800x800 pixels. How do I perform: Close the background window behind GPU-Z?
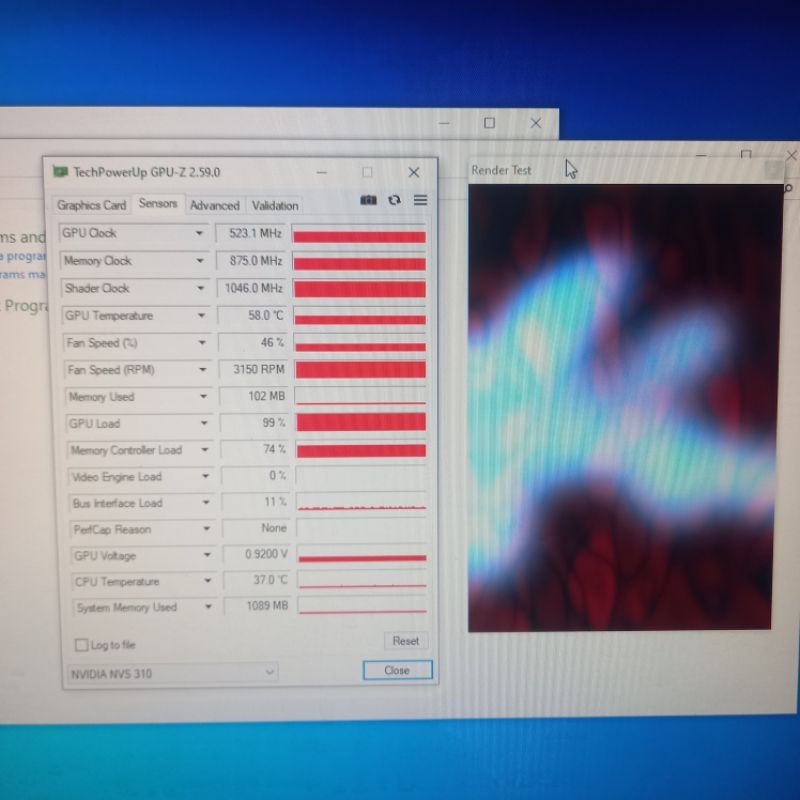(535, 123)
